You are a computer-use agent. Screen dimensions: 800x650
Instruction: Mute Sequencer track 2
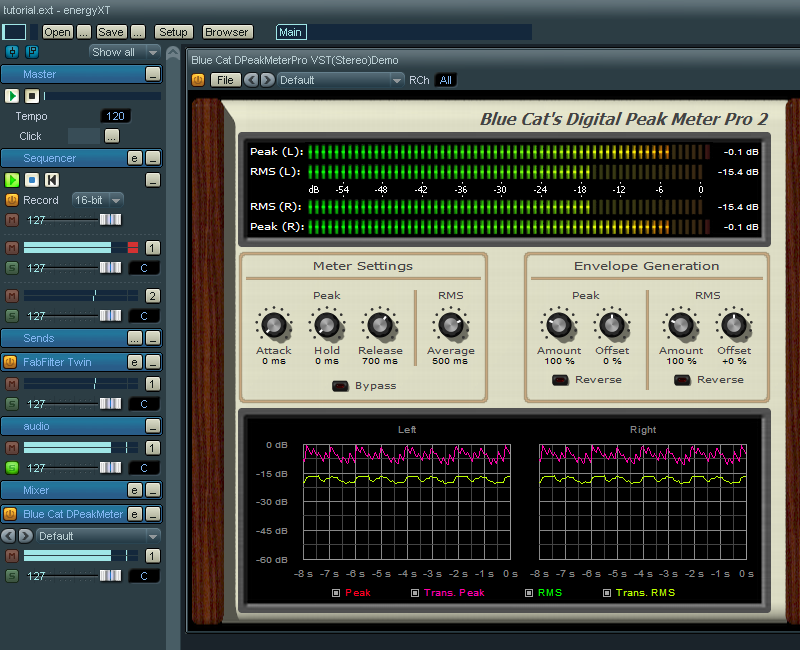[12, 296]
